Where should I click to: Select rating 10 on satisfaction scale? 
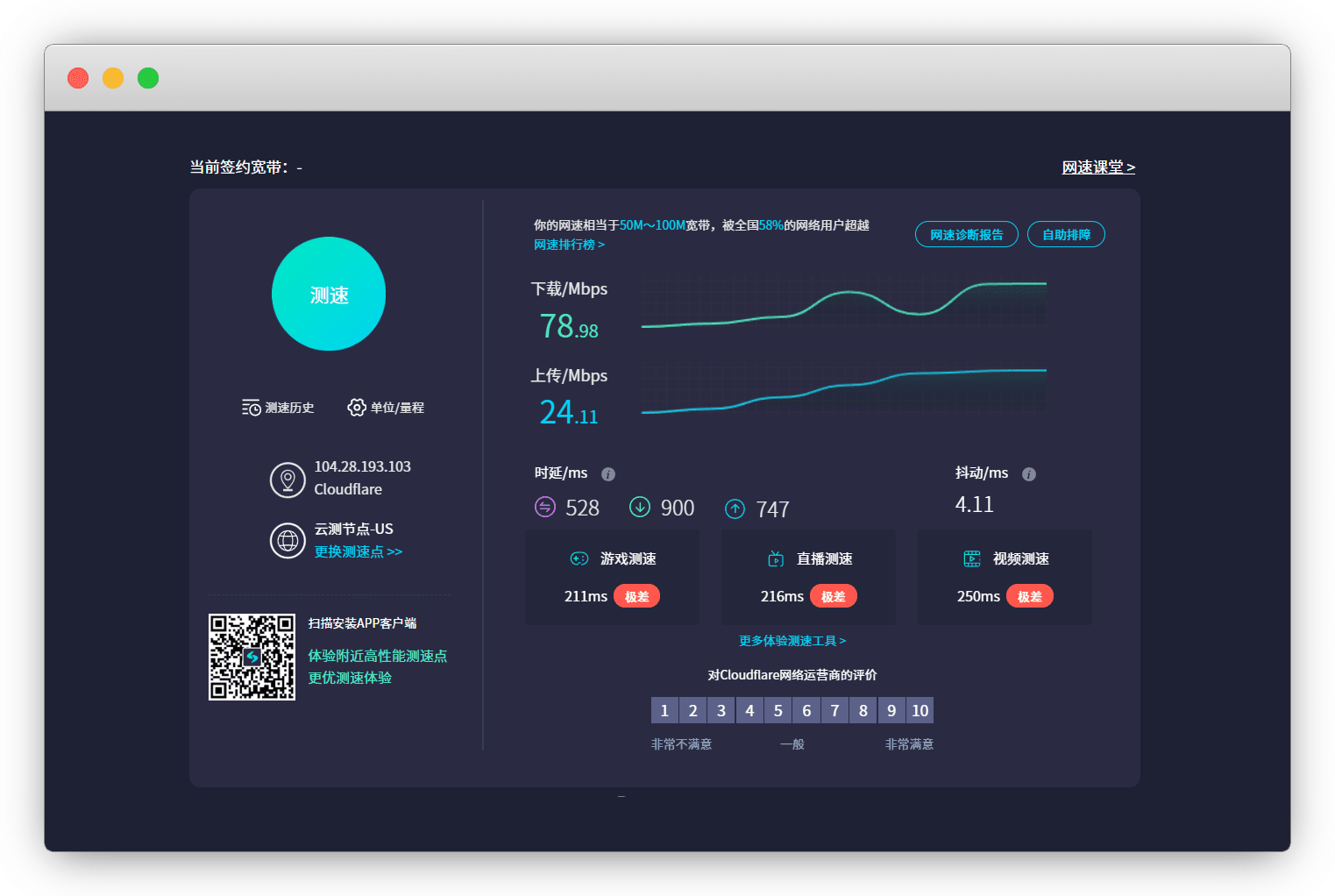[x=920, y=710]
